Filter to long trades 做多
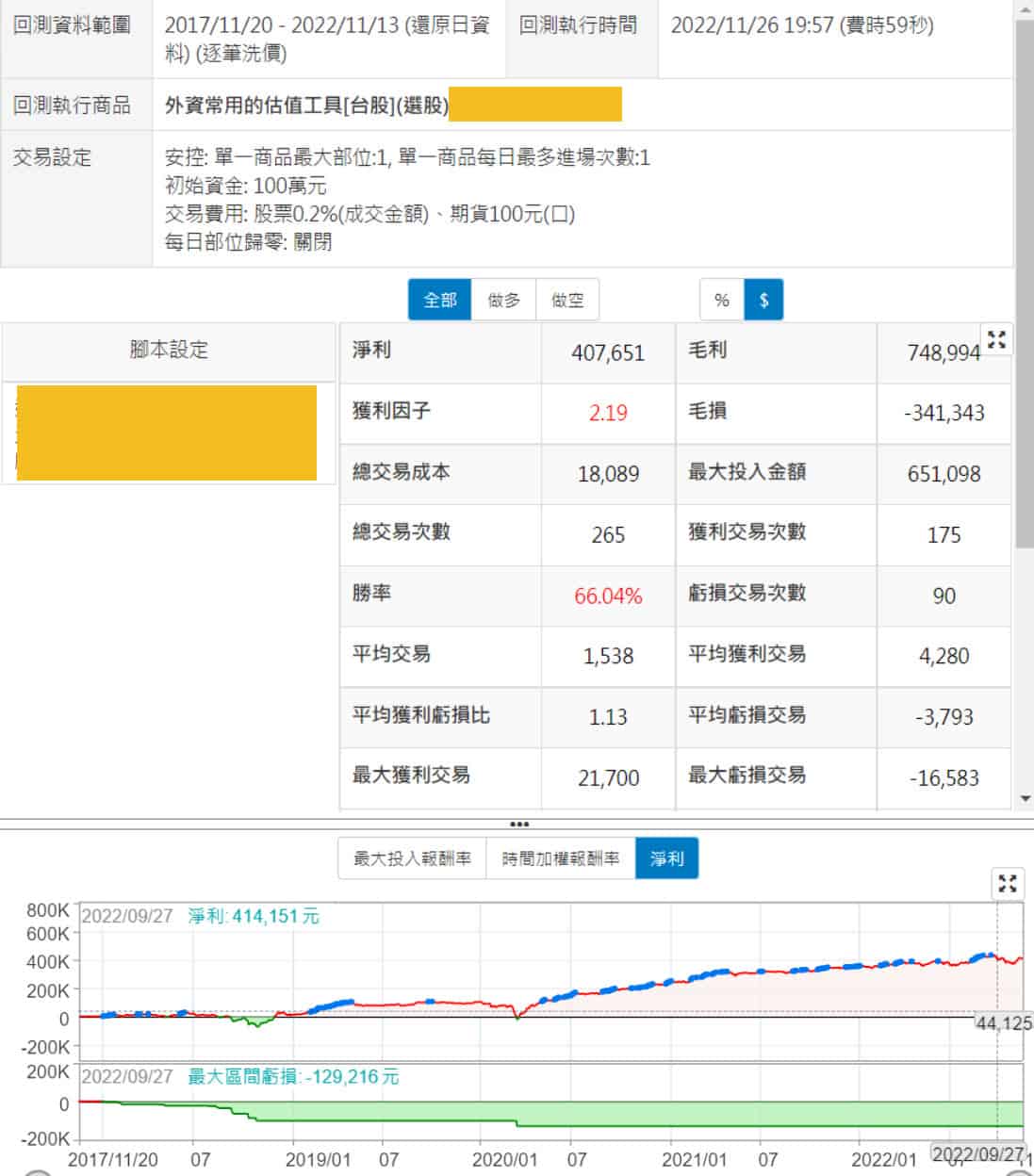The height and width of the screenshot is (1176, 1034). (x=503, y=301)
